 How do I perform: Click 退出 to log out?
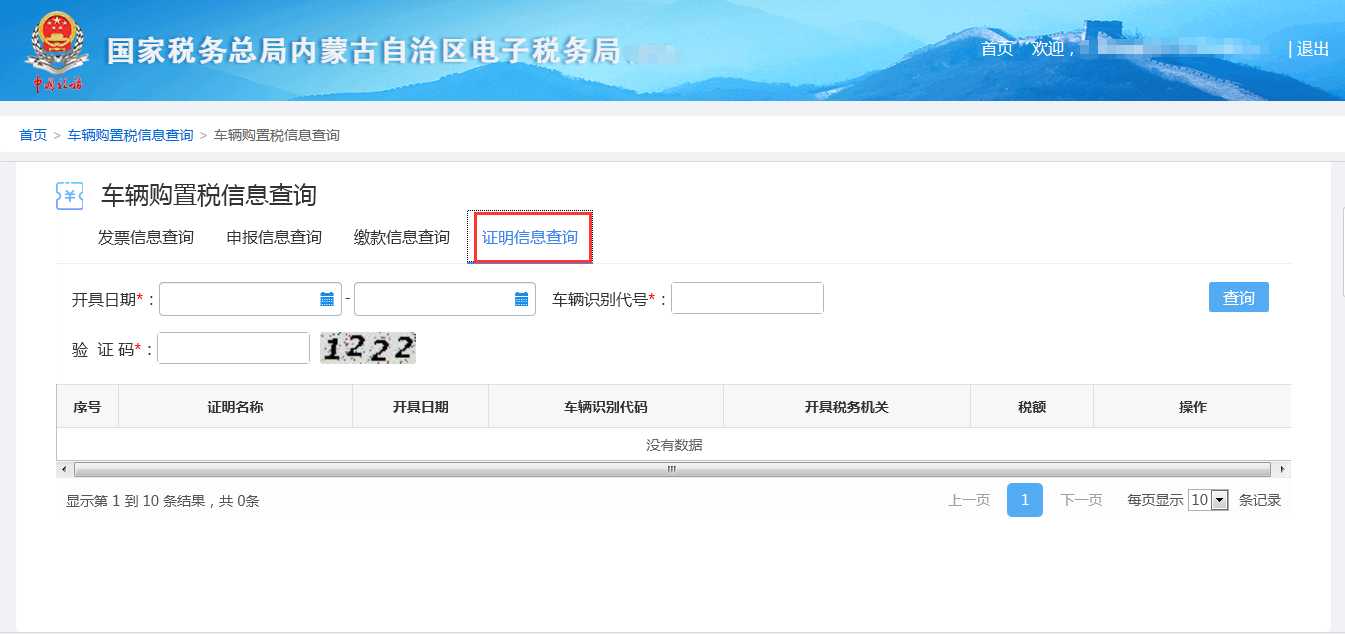tap(1312, 49)
